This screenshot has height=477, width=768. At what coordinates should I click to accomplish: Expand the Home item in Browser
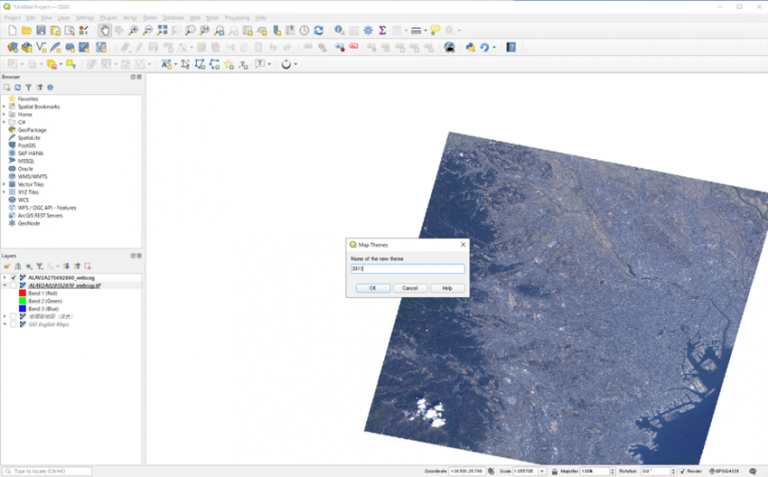coord(4,115)
